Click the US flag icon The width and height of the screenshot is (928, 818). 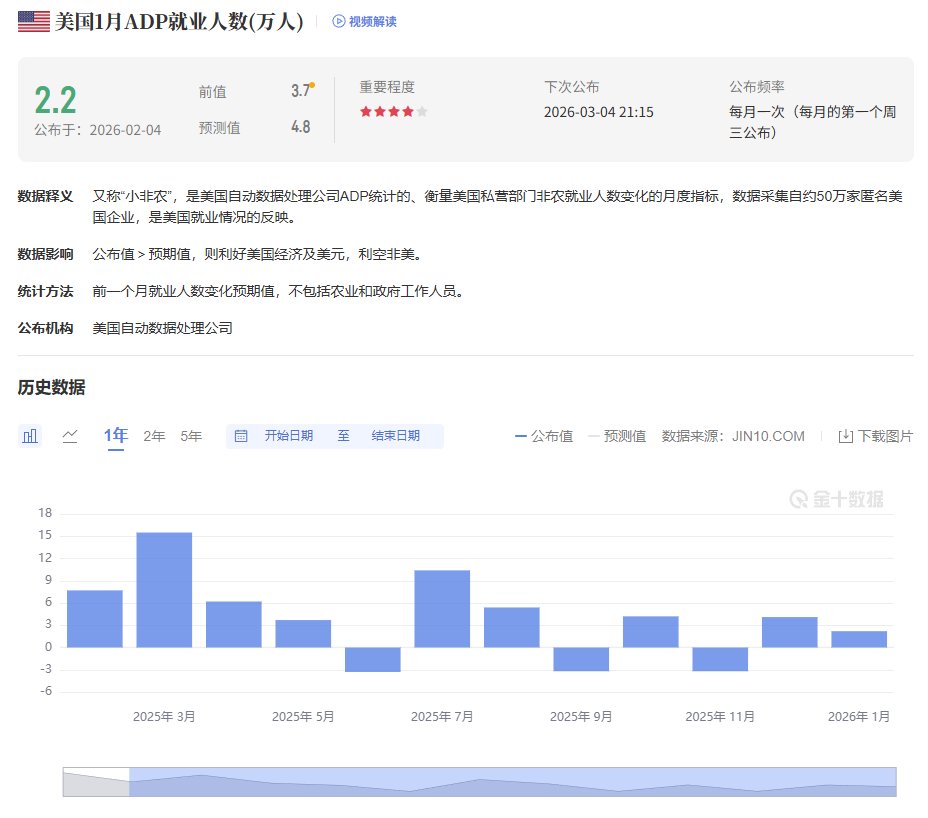click(33, 21)
